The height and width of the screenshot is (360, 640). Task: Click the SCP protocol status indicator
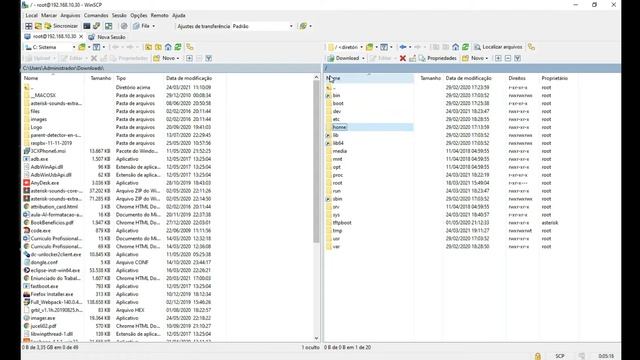pyautogui.click(x=560, y=356)
